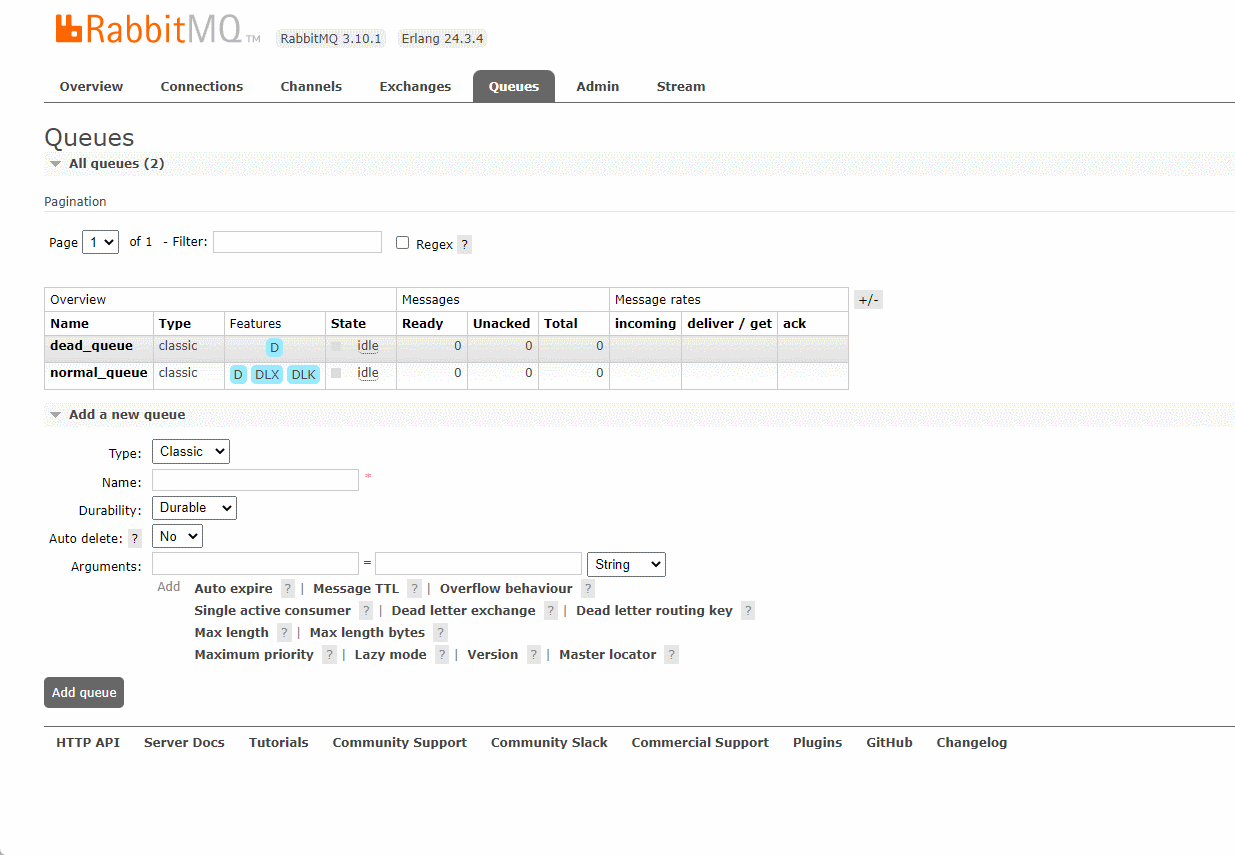Click help icon for Message TTL

pos(414,588)
